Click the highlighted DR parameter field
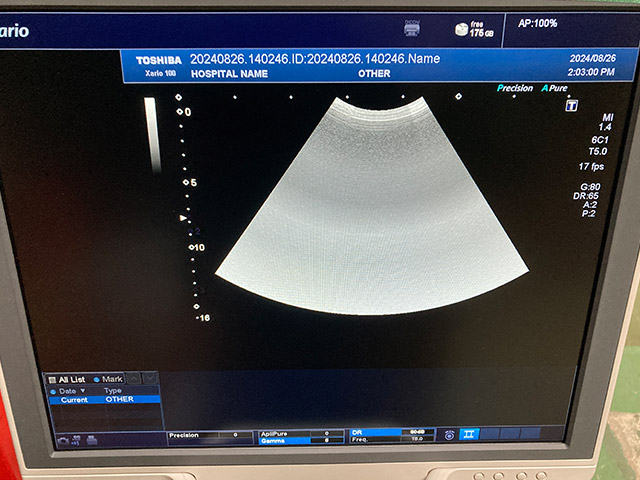This screenshot has width=640, height=480. [392, 432]
